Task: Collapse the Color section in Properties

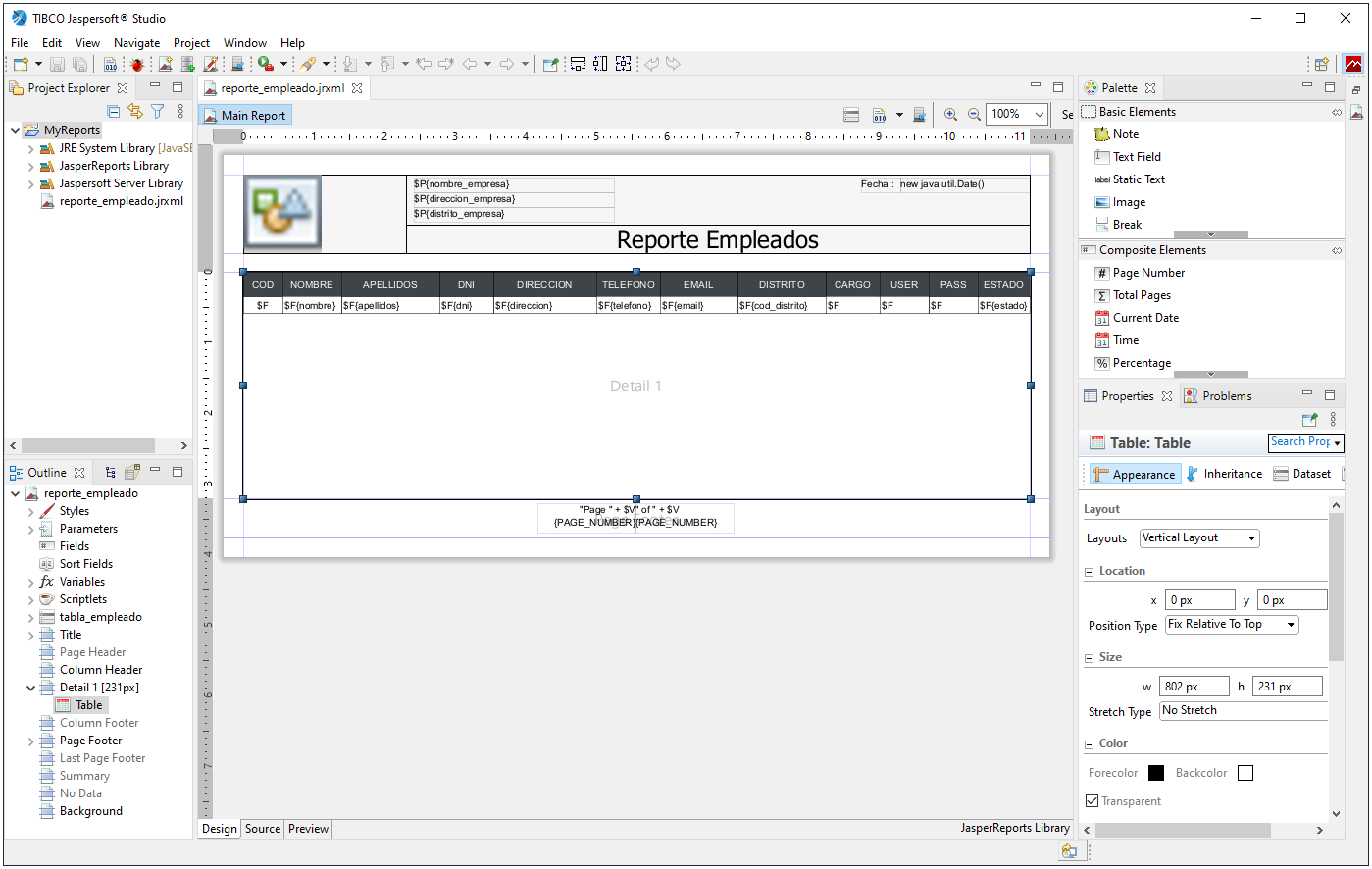Action: tap(1090, 743)
